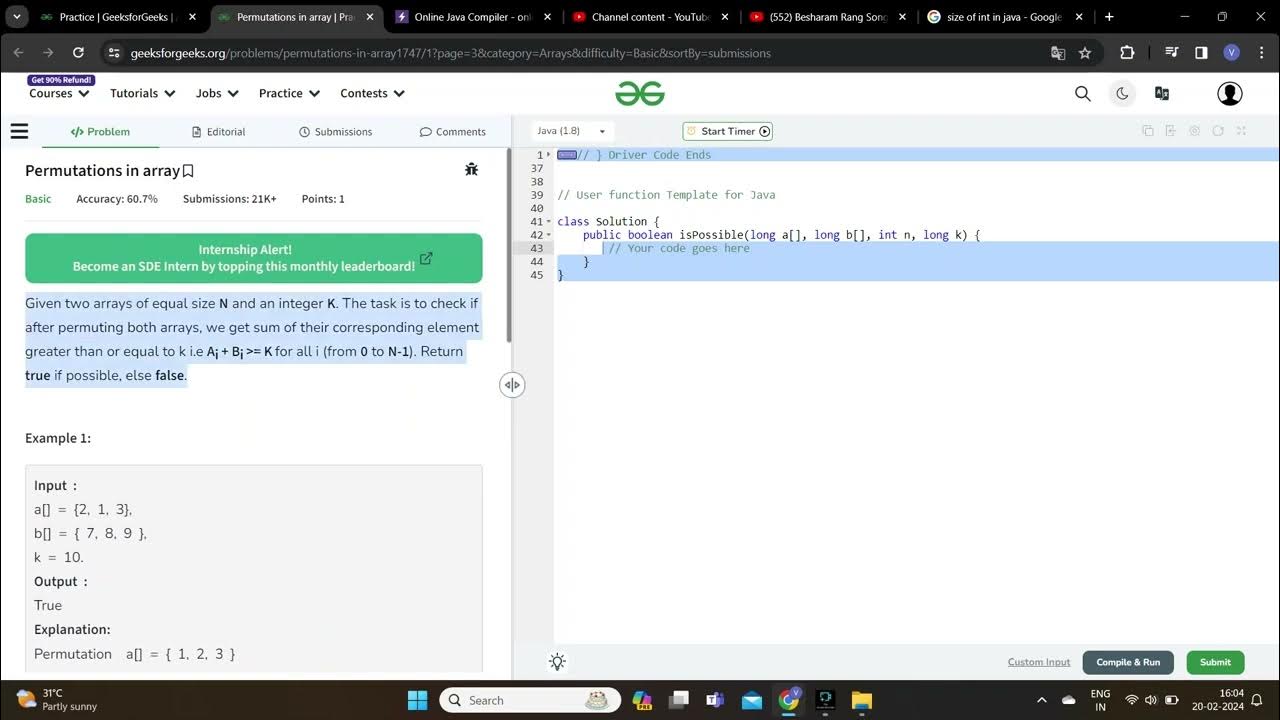Click the Compile & Run button

(1128, 662)
